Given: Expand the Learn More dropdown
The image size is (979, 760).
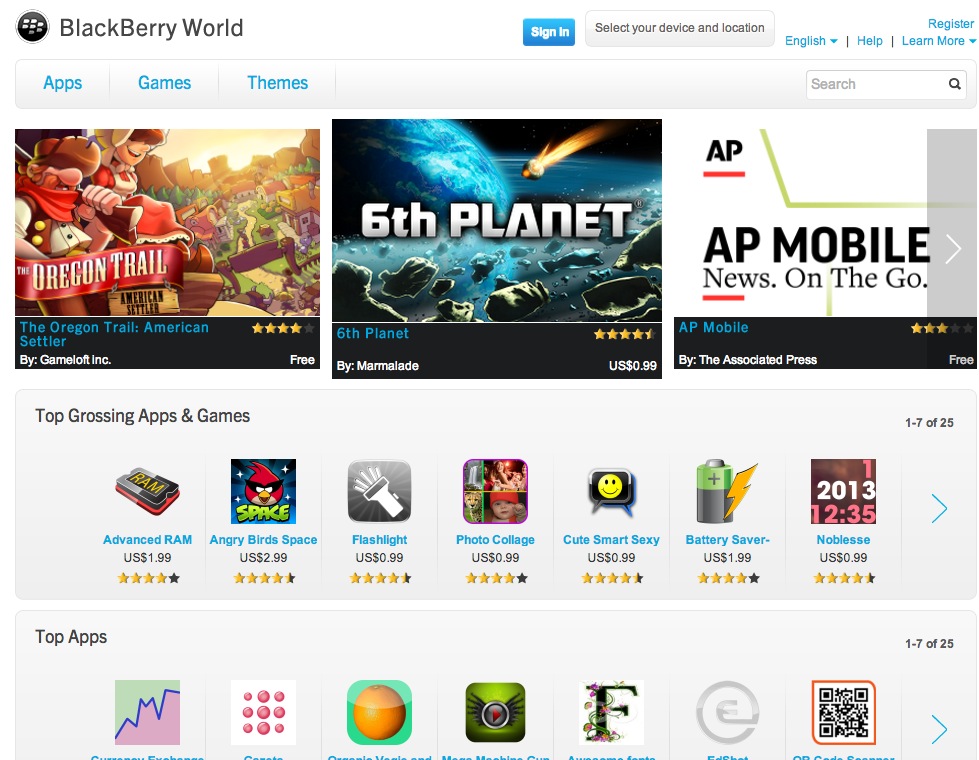Looking at the screenshot, I should 938,41.
